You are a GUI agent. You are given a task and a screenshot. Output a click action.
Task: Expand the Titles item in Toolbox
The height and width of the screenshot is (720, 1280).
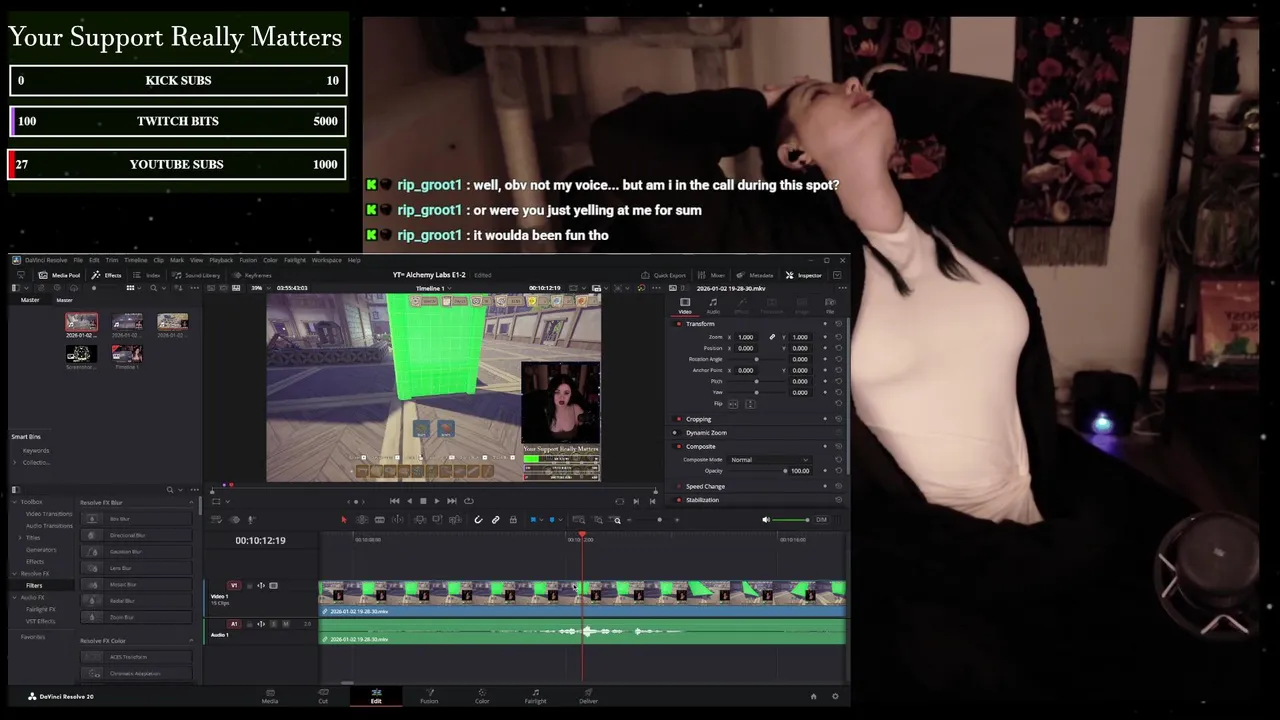click(x=20, y=538)
